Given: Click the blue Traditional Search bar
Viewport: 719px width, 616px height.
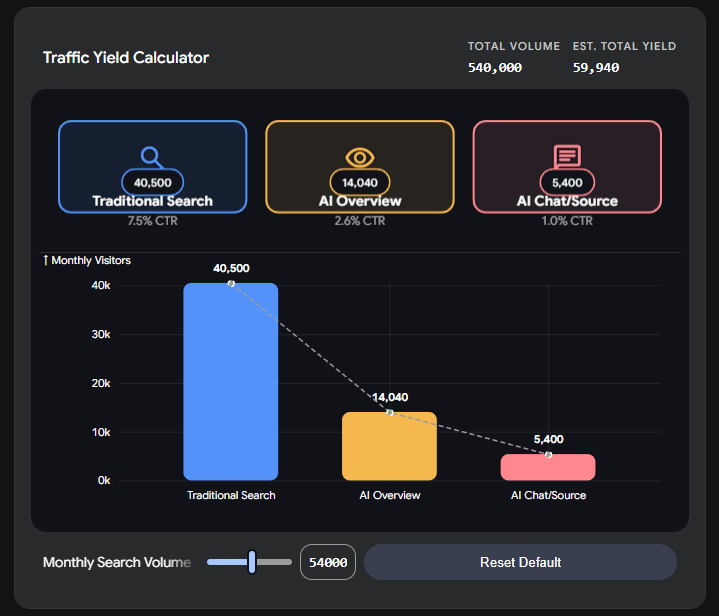Looking at the screenshot, I should [231, 390].
